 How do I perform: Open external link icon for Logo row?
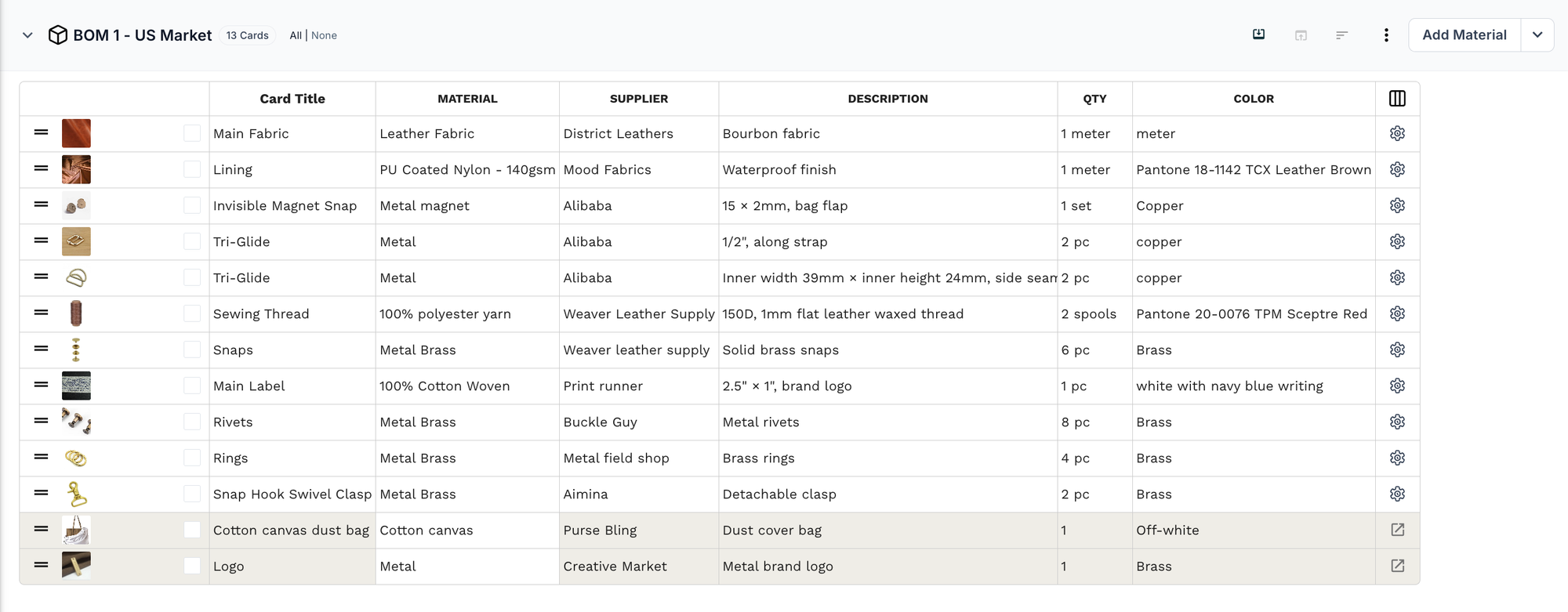coord(1397,566)
